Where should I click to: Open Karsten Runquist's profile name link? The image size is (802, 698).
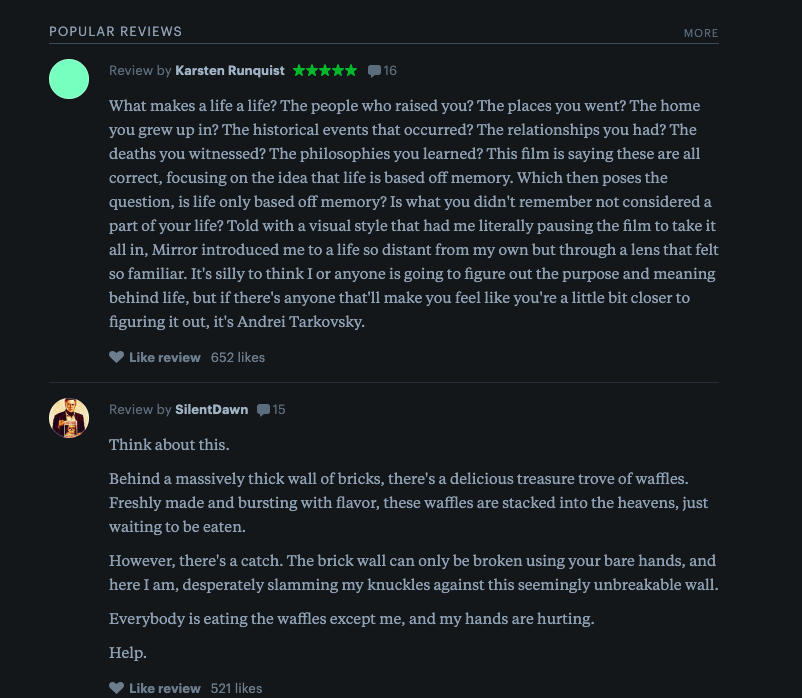(x=229, y=70)
